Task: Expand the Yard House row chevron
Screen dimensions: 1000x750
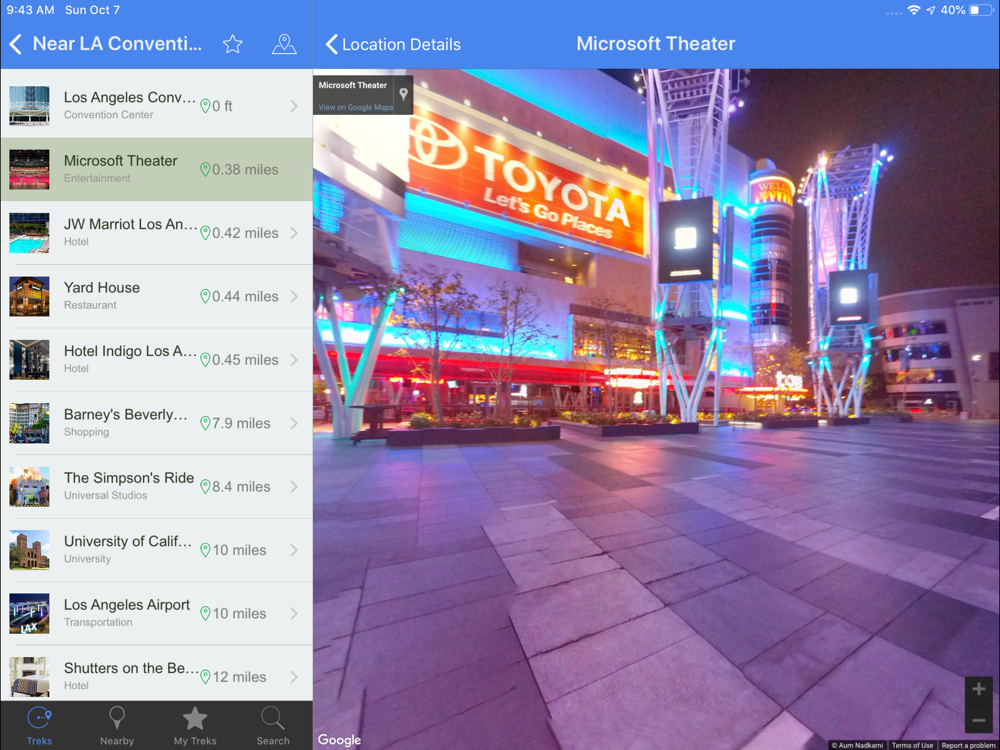Action: [x=294, y=296]
